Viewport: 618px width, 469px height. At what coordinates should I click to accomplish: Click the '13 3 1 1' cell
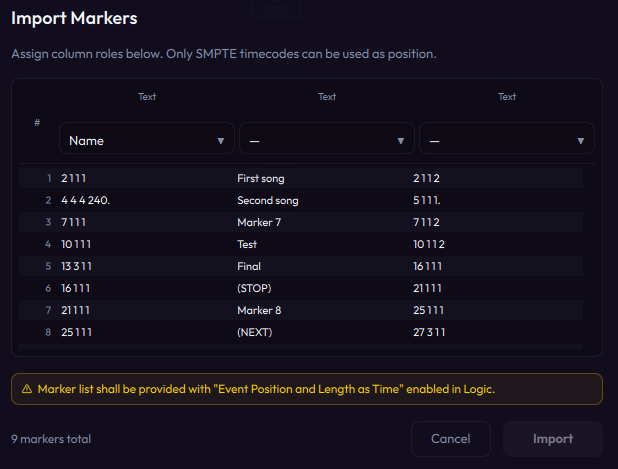(x=76, y=266)
